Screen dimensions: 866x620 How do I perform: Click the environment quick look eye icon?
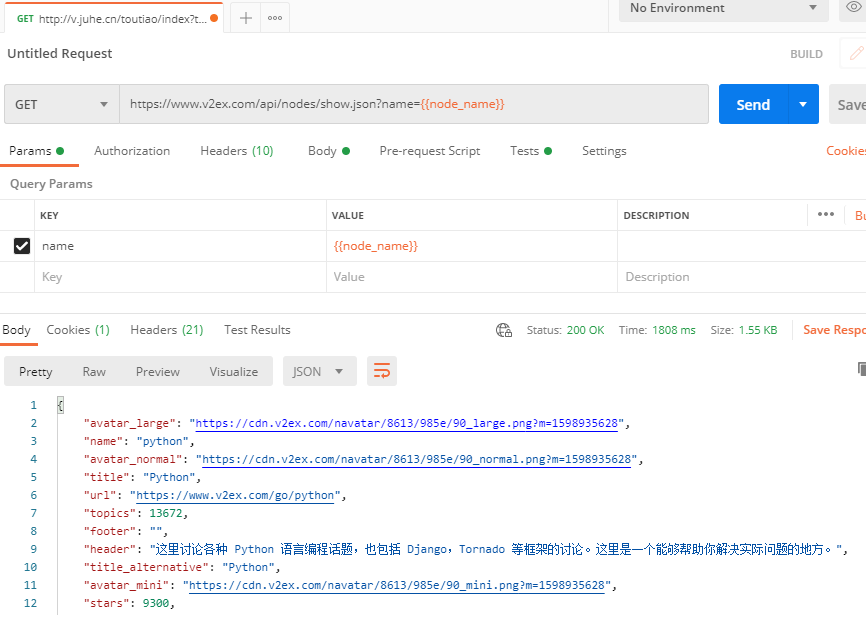(854, 7)
